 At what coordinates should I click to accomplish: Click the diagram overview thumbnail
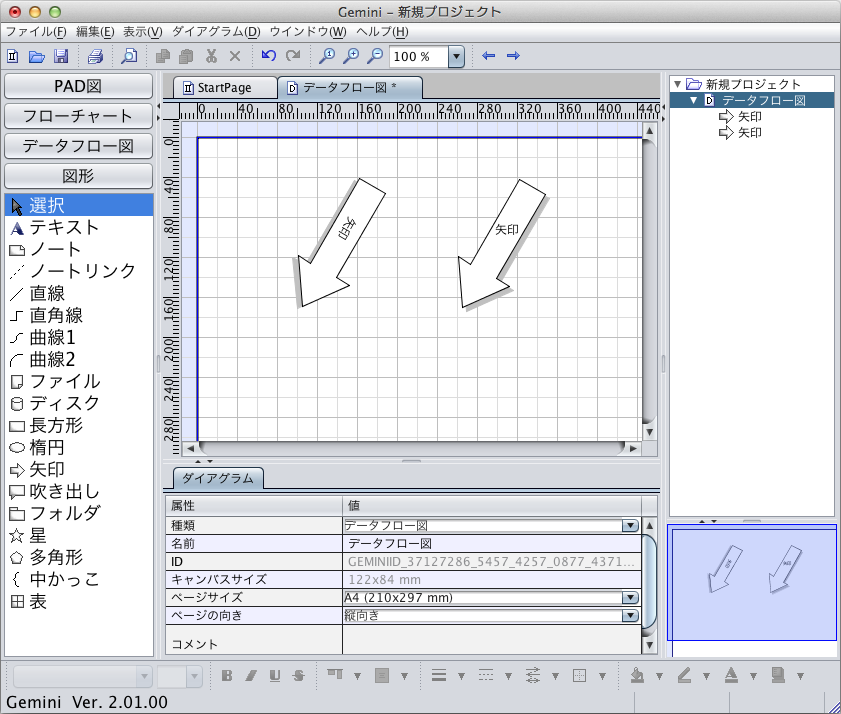[751, 583]
